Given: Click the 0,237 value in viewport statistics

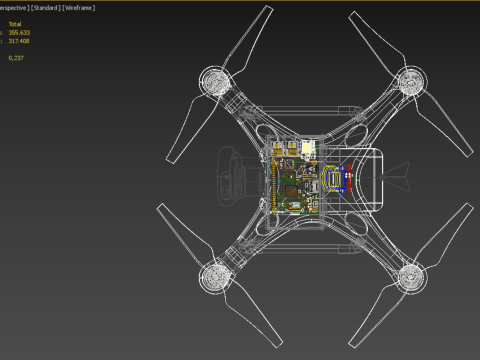Looking at the screenshot, I should pos(16,58).
